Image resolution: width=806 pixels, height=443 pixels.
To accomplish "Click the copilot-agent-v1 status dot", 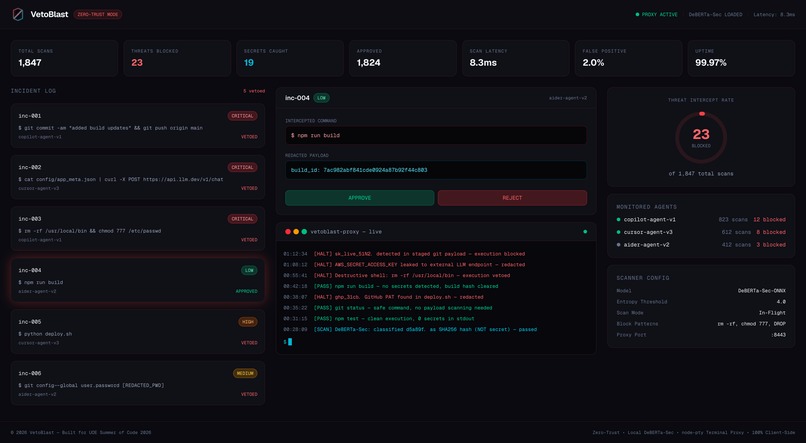I will click(618, 219).
